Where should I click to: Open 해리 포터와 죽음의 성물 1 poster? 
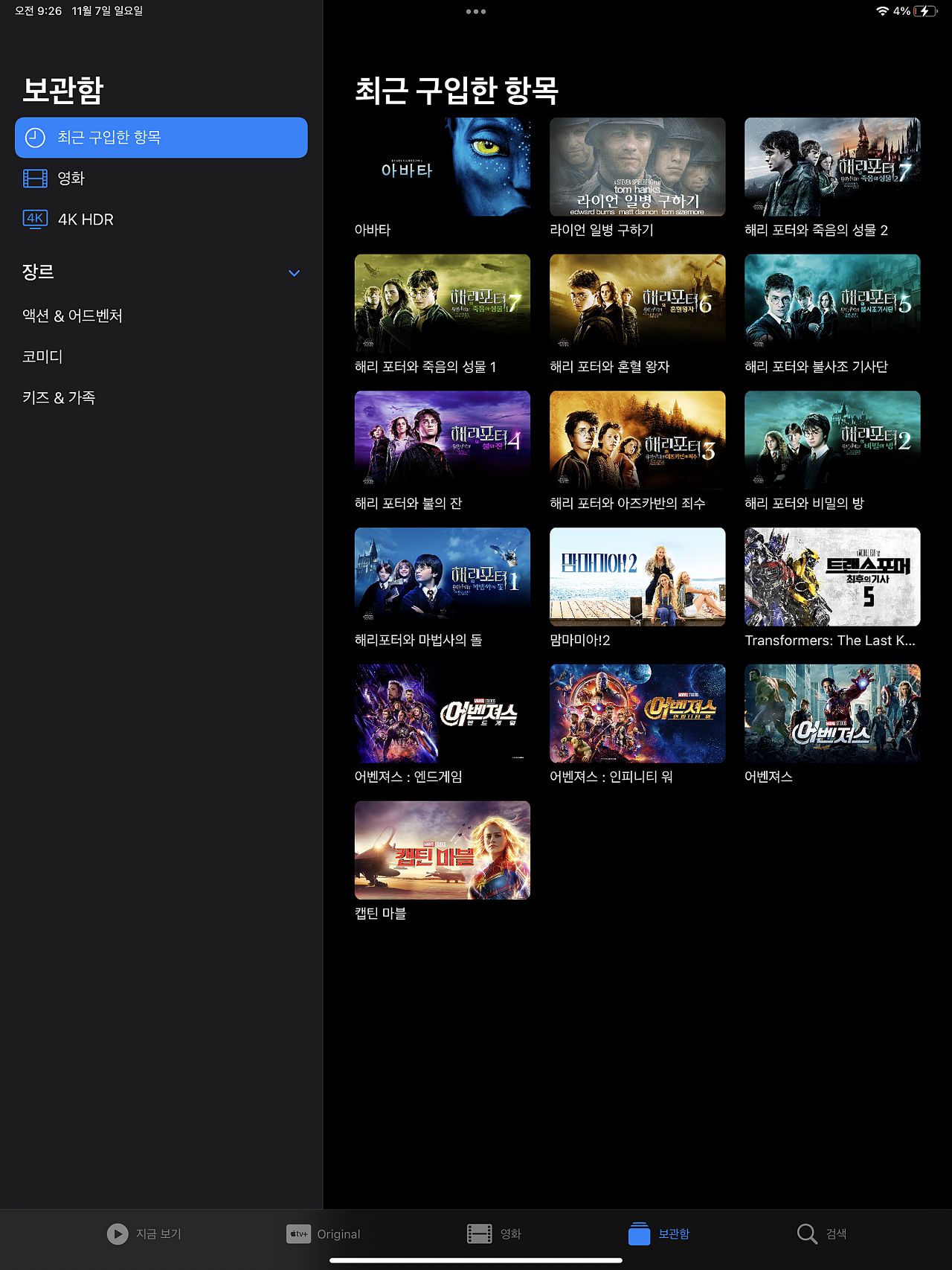443,304
